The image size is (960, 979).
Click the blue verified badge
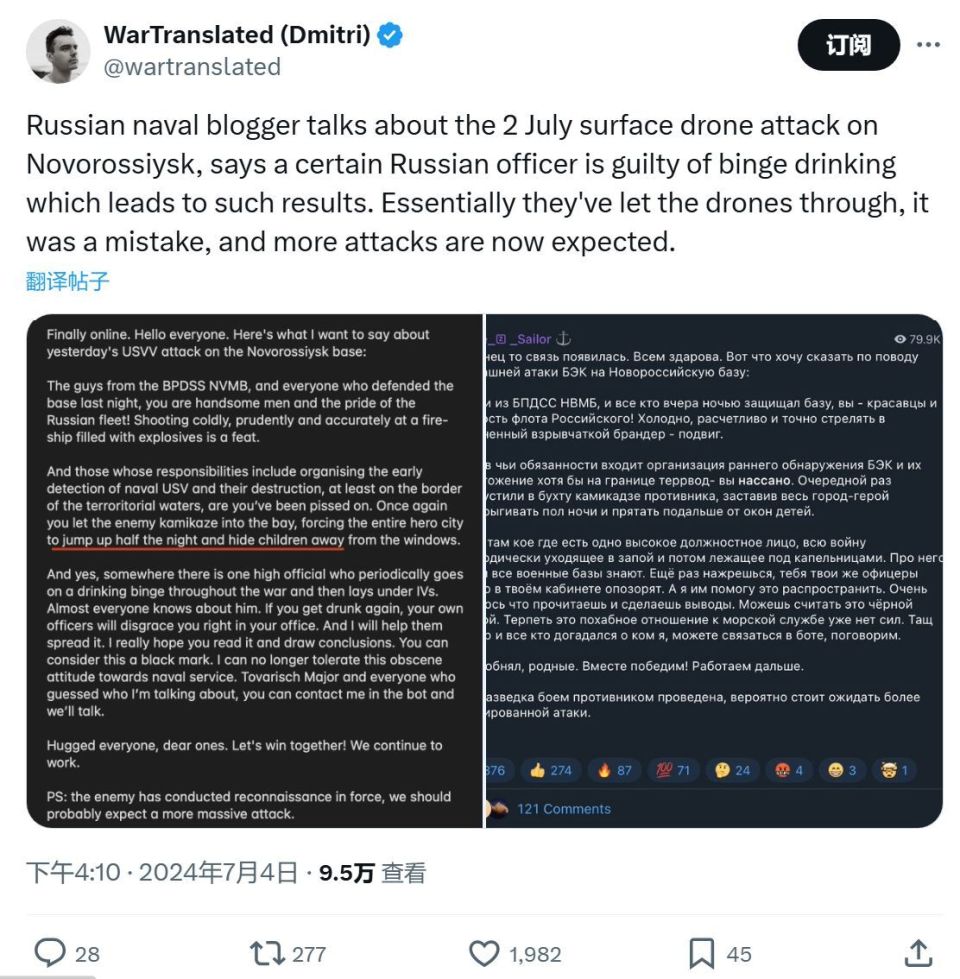390,35
